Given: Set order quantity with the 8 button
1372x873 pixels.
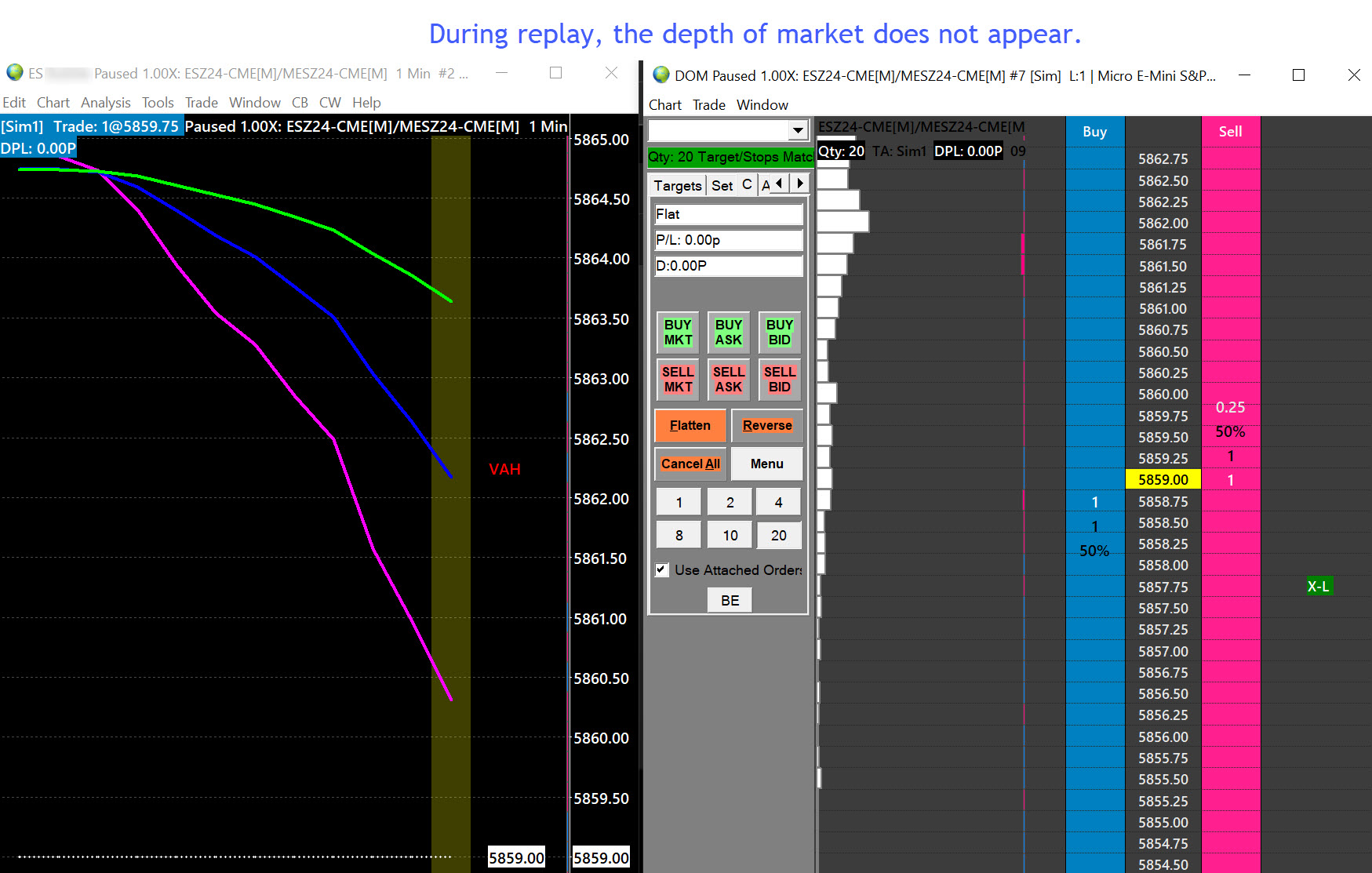Looking at the screenshot, I should pos(679,535).
